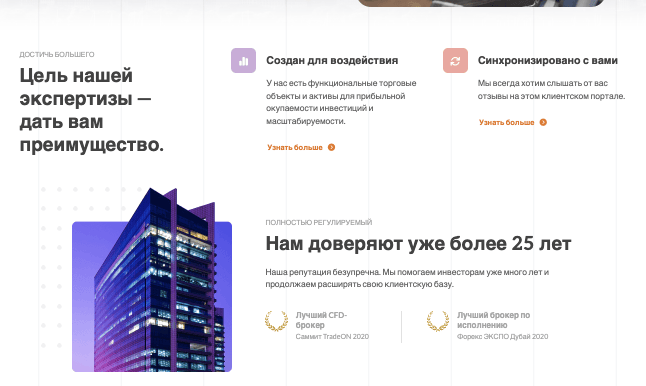
Task: Click the text «Форекс ЭКСПО Дубай 2020»
Action: pos(502,337)
